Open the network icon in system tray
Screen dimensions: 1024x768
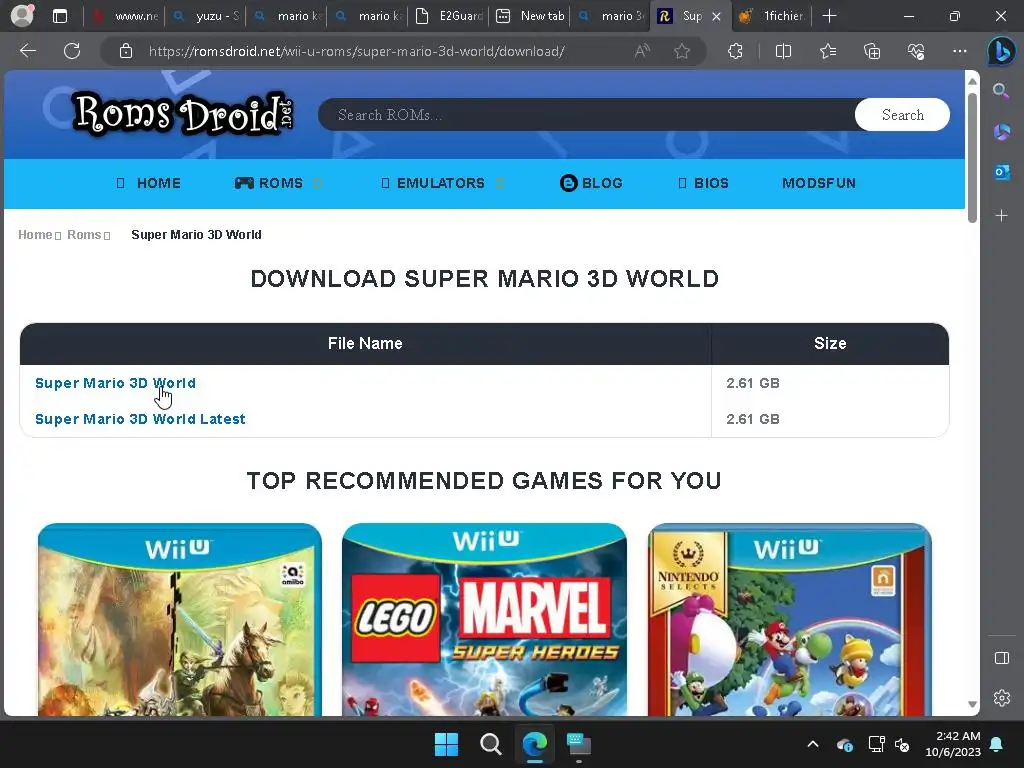(876, 744)
